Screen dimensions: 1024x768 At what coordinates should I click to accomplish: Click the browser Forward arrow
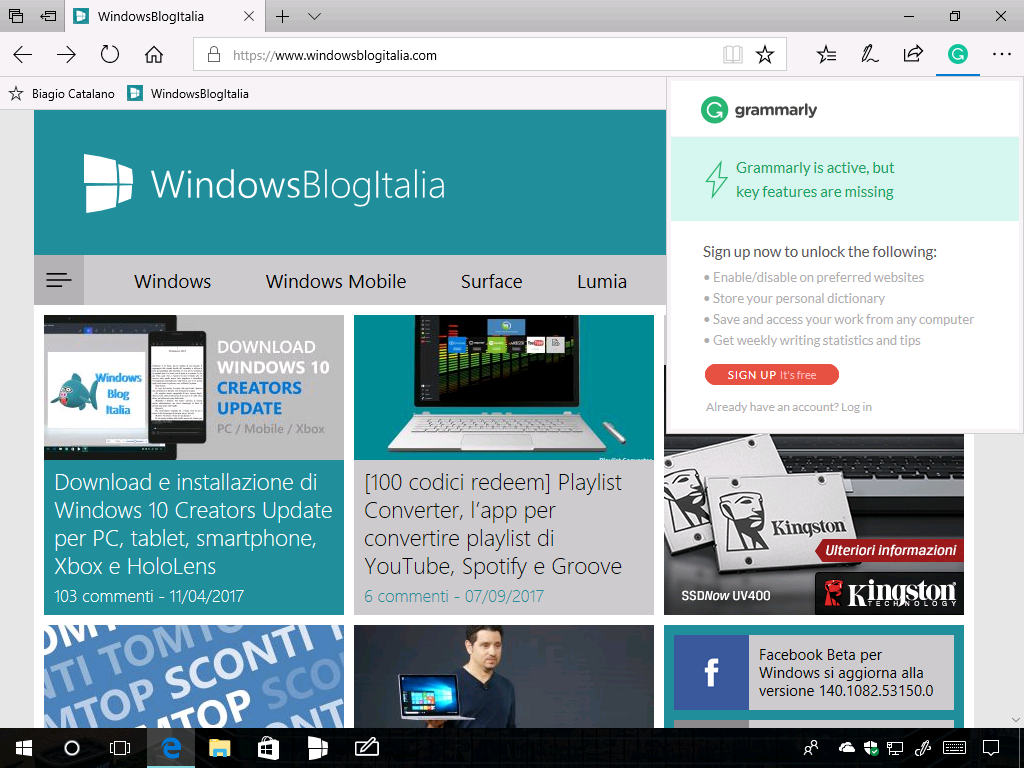tap(66, 55)
